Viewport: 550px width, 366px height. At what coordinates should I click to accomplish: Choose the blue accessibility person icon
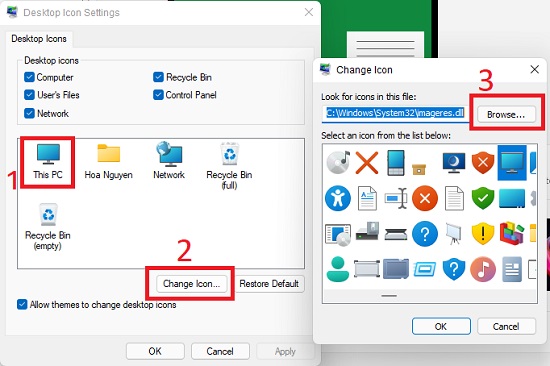338,198
